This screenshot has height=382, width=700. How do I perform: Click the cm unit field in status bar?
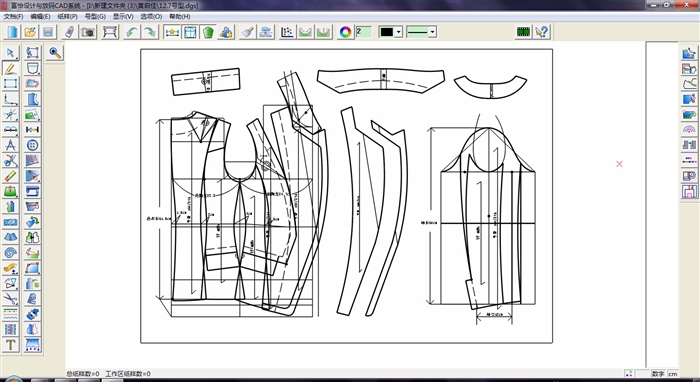click(673, 374)
